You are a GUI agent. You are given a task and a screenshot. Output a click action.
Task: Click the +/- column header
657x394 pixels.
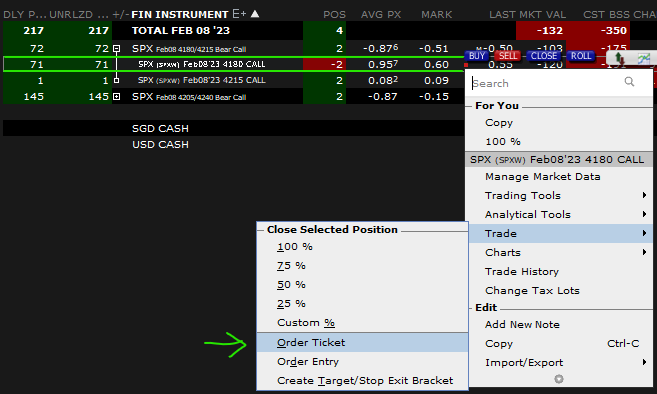click(121, 15)
